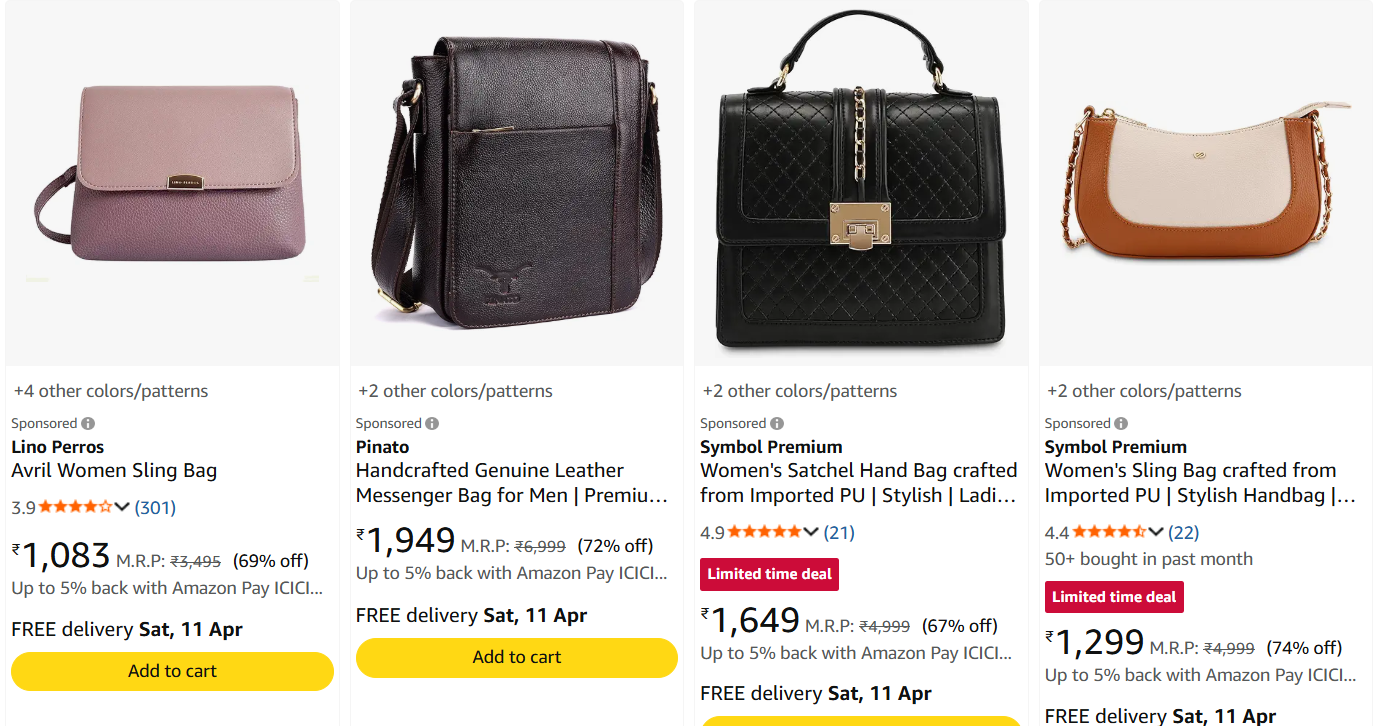Click 4.9 star rating of Satchel Hand Bag

click(x=764, y=532)
